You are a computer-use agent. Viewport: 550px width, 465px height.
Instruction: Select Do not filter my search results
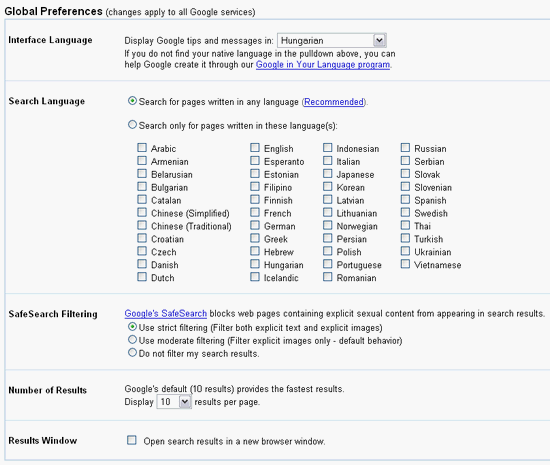132,353
